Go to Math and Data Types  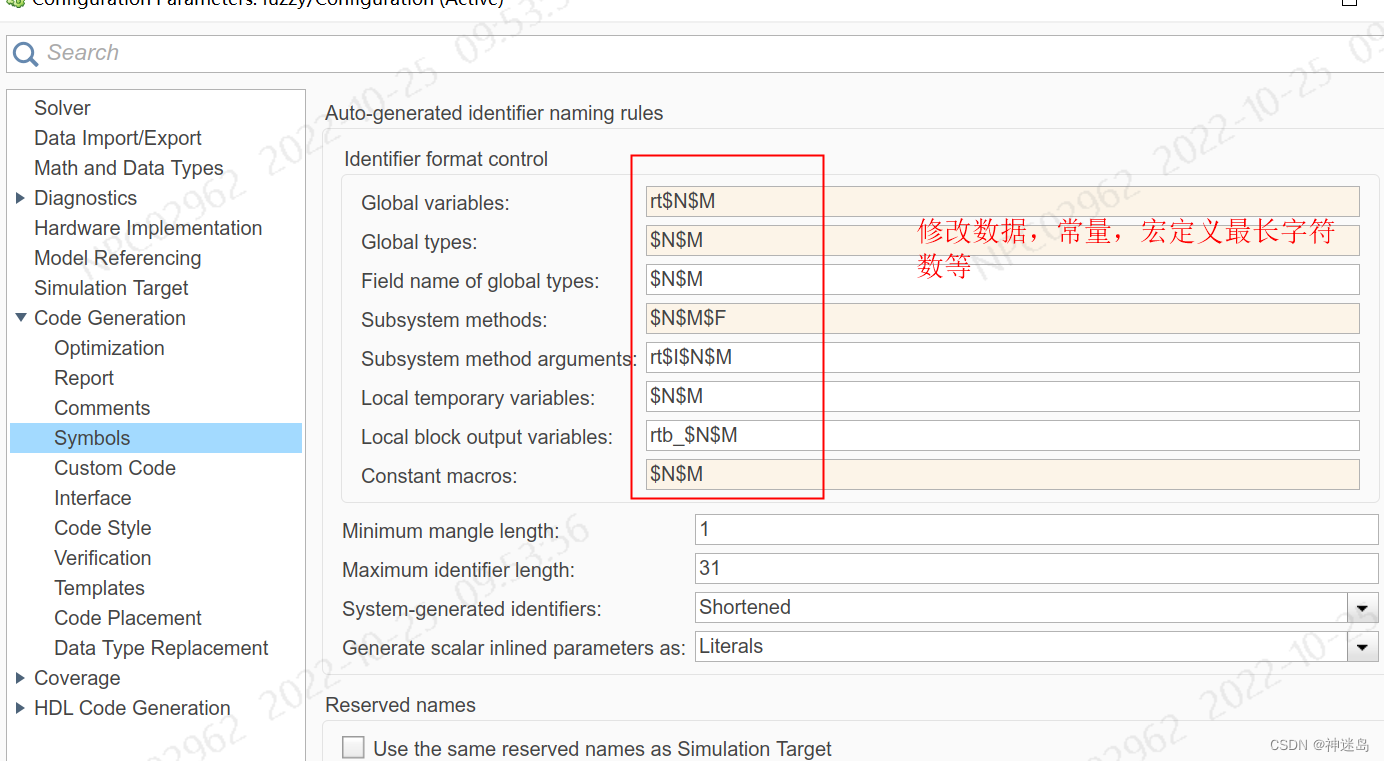coord(129,168)
